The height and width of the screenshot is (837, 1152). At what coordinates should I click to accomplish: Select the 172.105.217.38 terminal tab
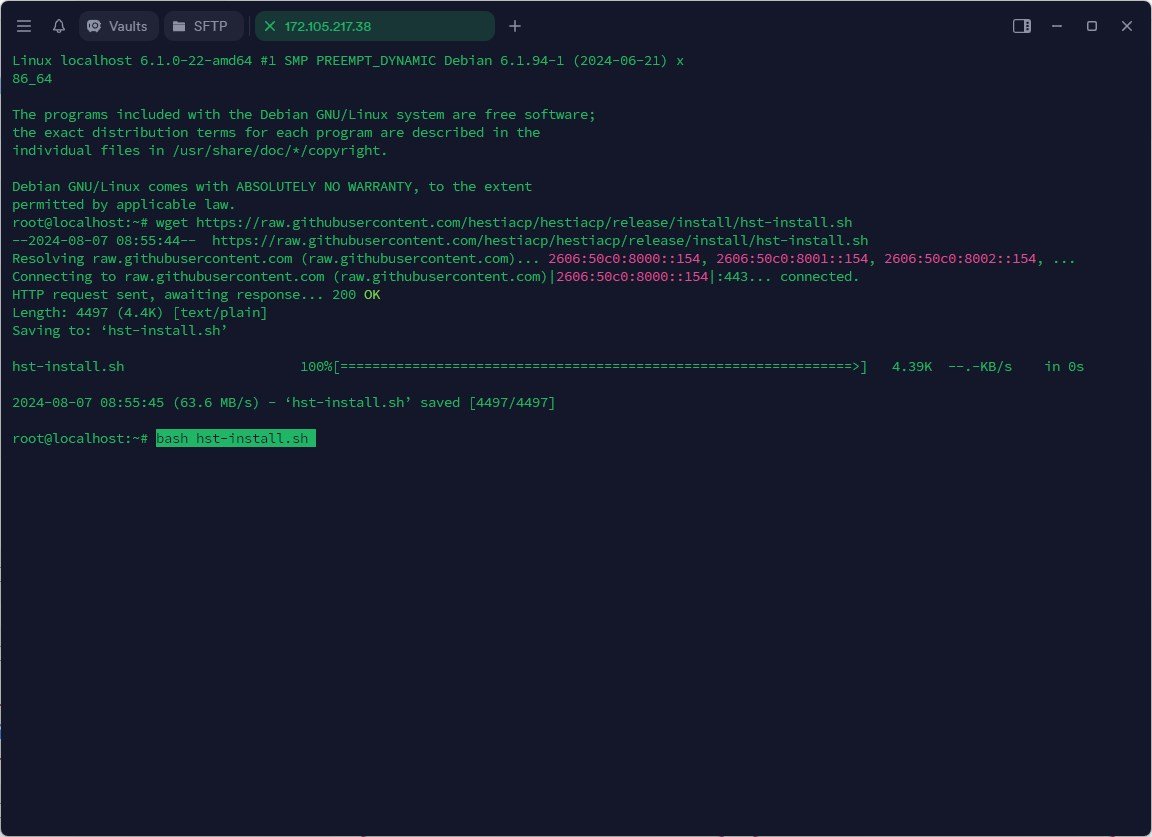pos(375,26)
